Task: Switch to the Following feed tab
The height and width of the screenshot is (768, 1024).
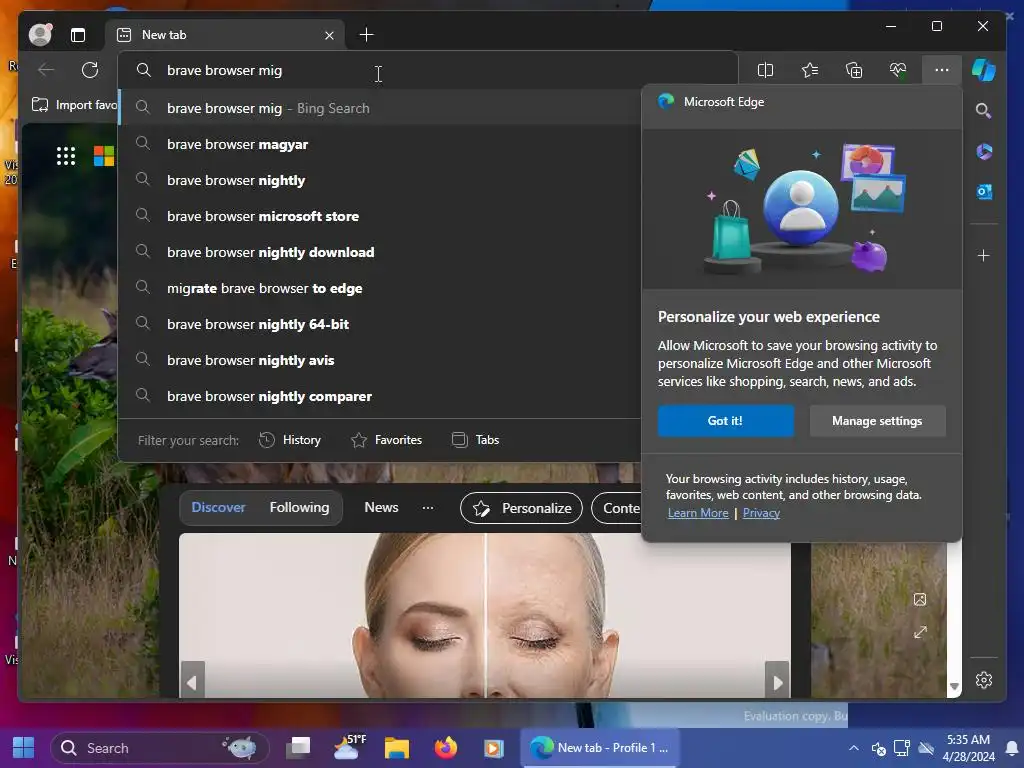Action: point(299,507)
